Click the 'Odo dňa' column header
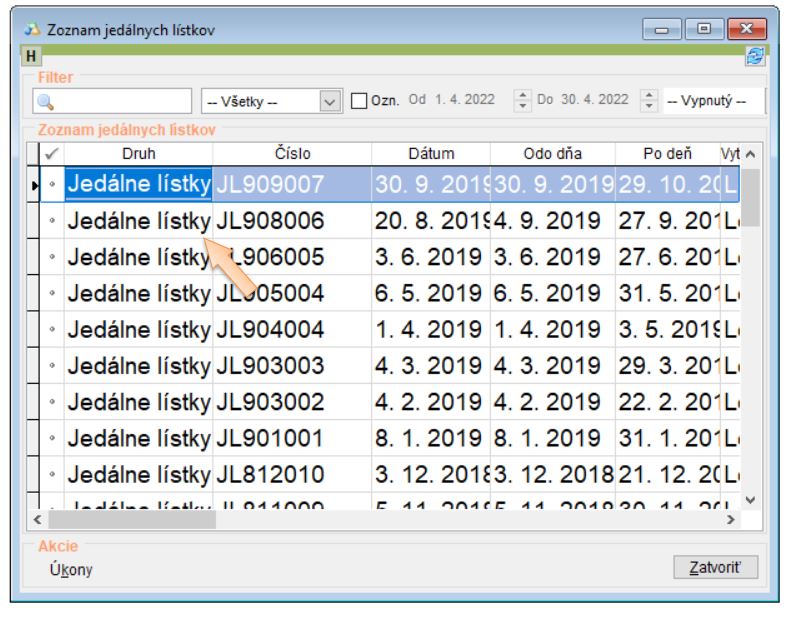The width and height of the screenshot is (793, 617). [550, 154]
